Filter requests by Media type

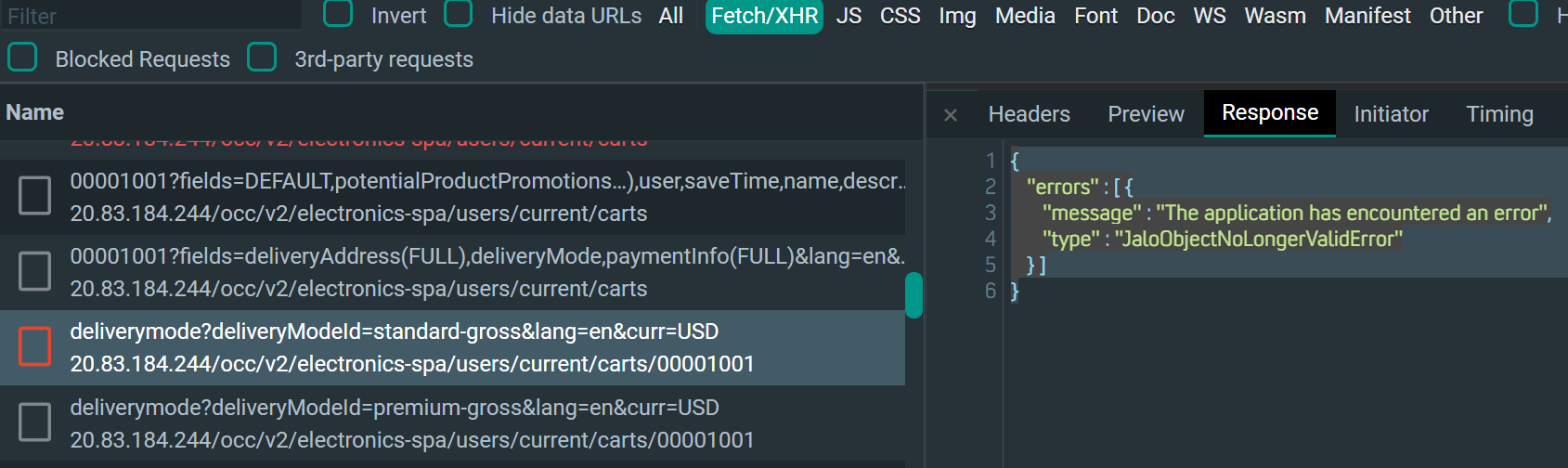click(1025, 16)
